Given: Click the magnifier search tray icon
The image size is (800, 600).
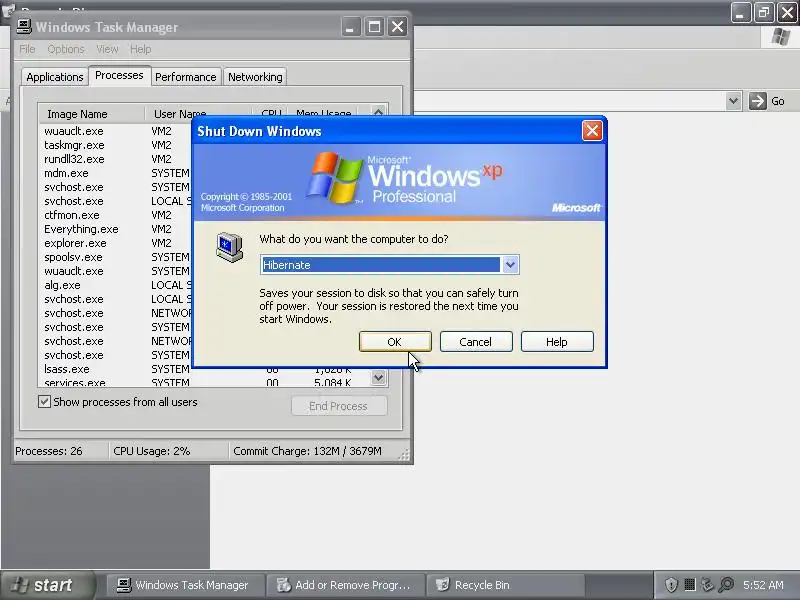Looking at the screenshot, I should click(726, 585).
